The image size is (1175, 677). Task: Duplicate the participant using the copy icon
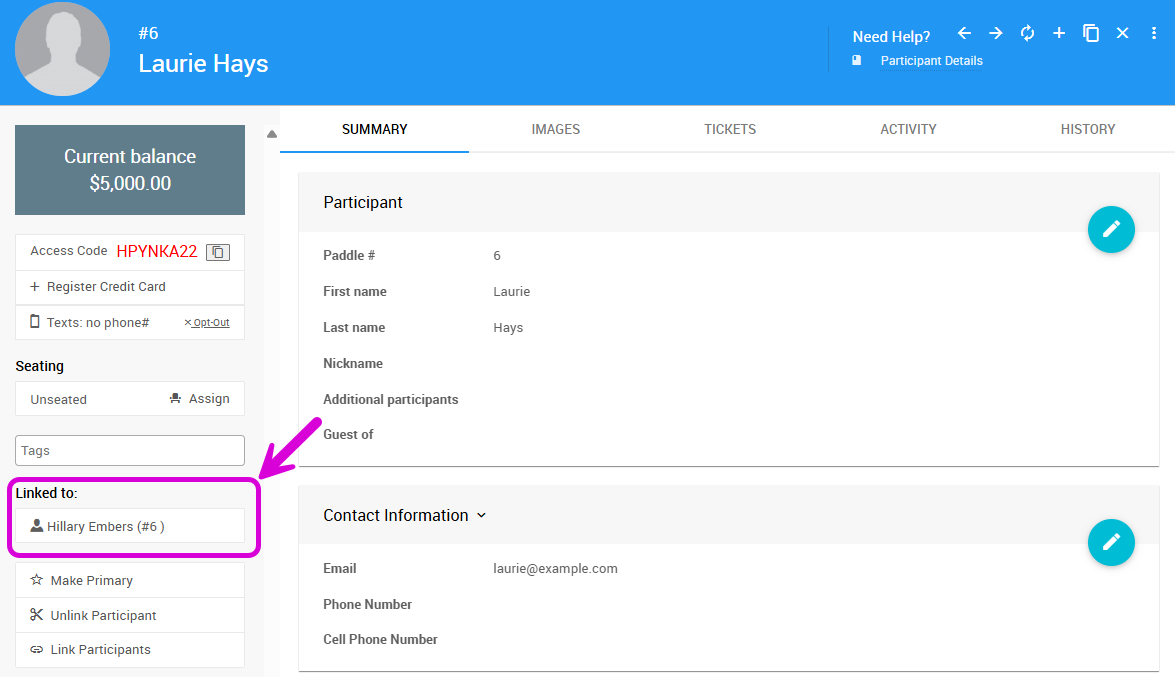pyautogui.click(x=1091, y=33)
